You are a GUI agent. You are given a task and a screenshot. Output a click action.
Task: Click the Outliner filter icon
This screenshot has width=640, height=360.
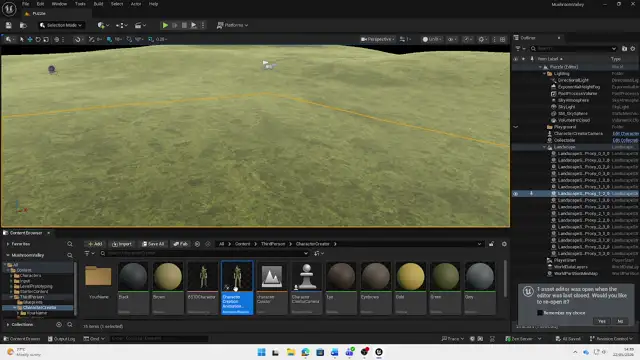click(x=519, y=49)
